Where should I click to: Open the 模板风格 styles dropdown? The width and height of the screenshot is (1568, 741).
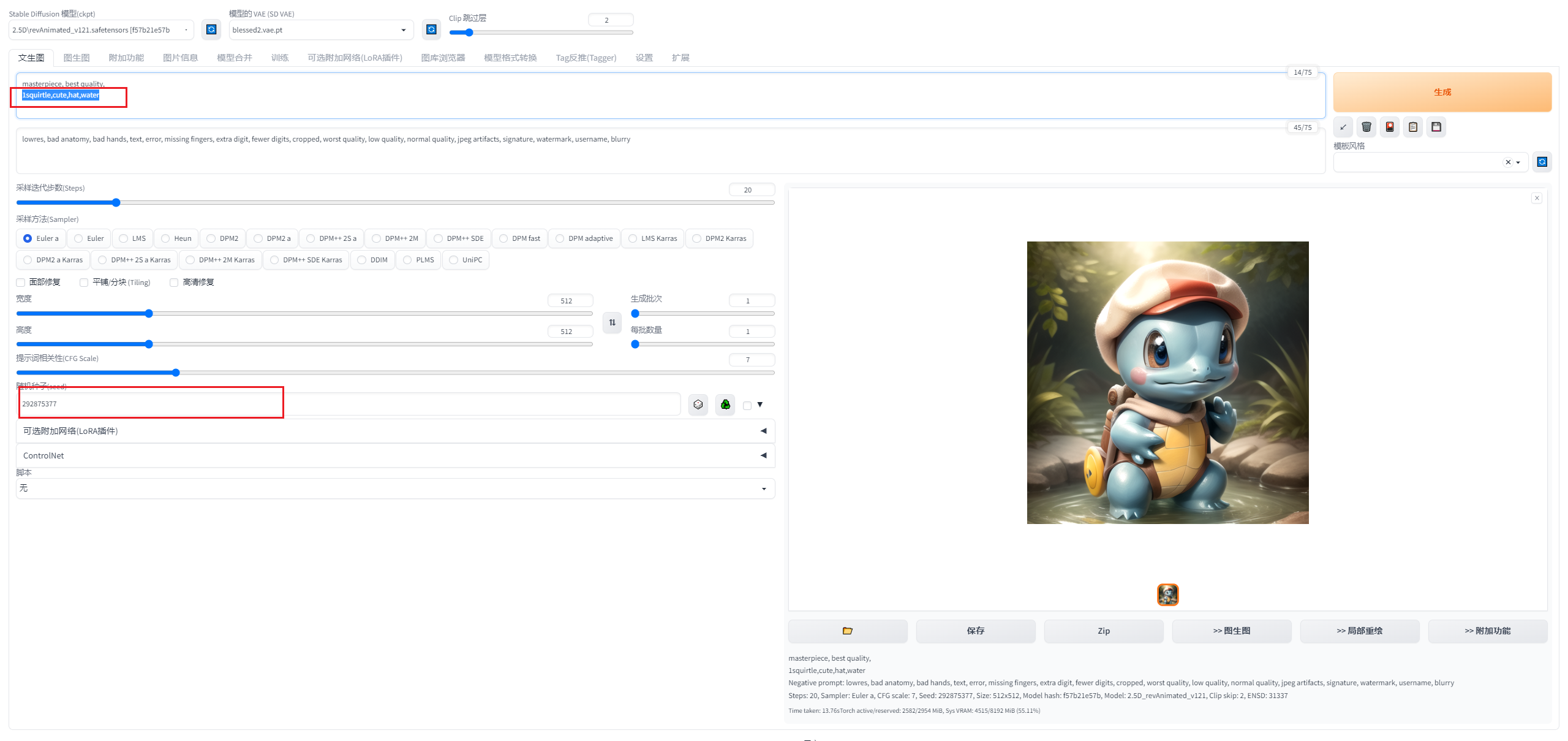pos(1431,162)
